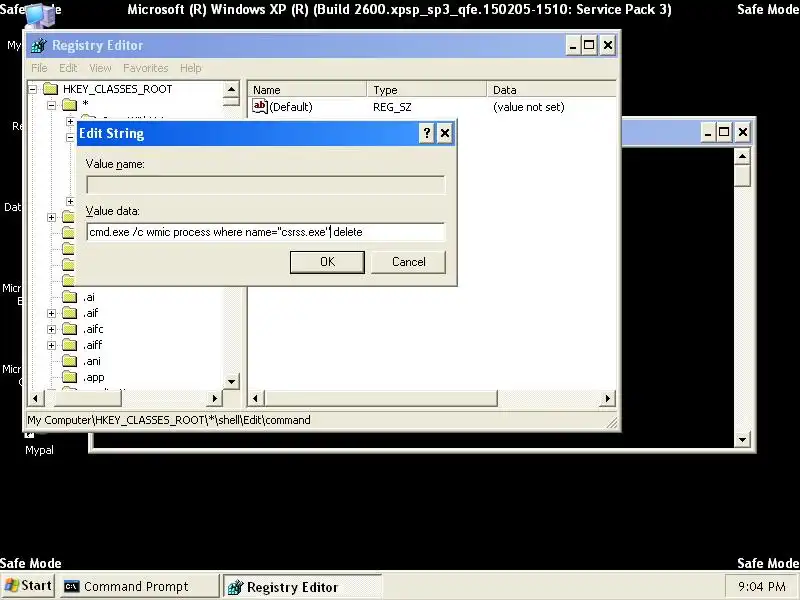Open the View menu
Image resolution: width=800 pixels, height=600 pixels.
click(x=100, y=68)
